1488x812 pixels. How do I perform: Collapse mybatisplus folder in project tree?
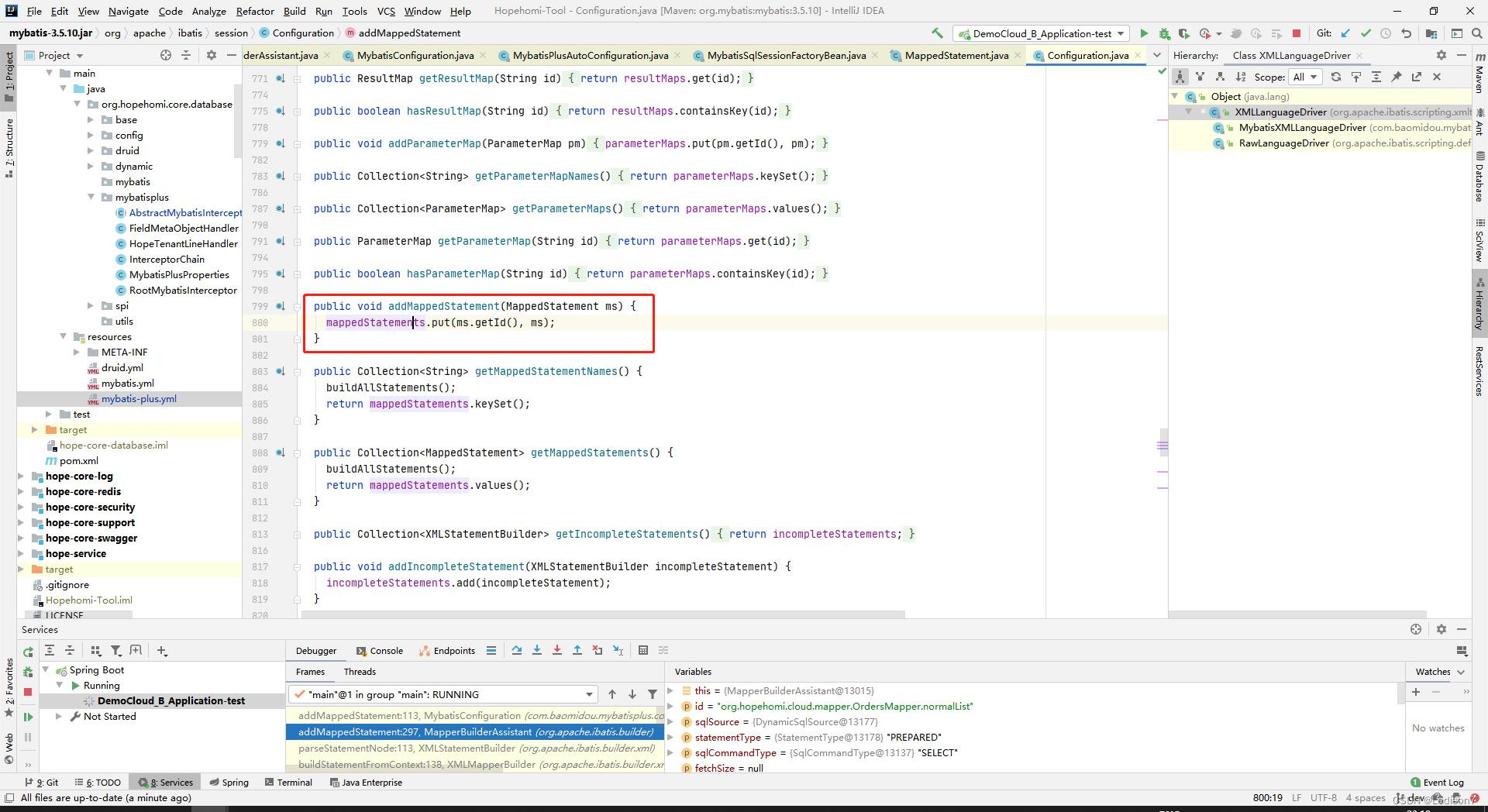[x=91, y=198]
